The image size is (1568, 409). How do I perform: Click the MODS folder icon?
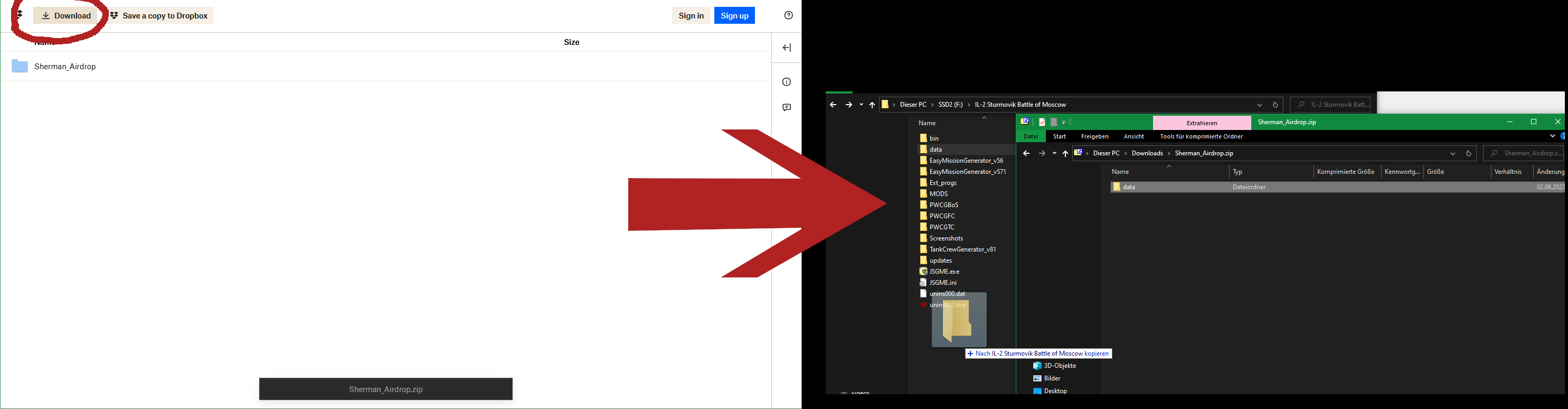tap(923, 194)
